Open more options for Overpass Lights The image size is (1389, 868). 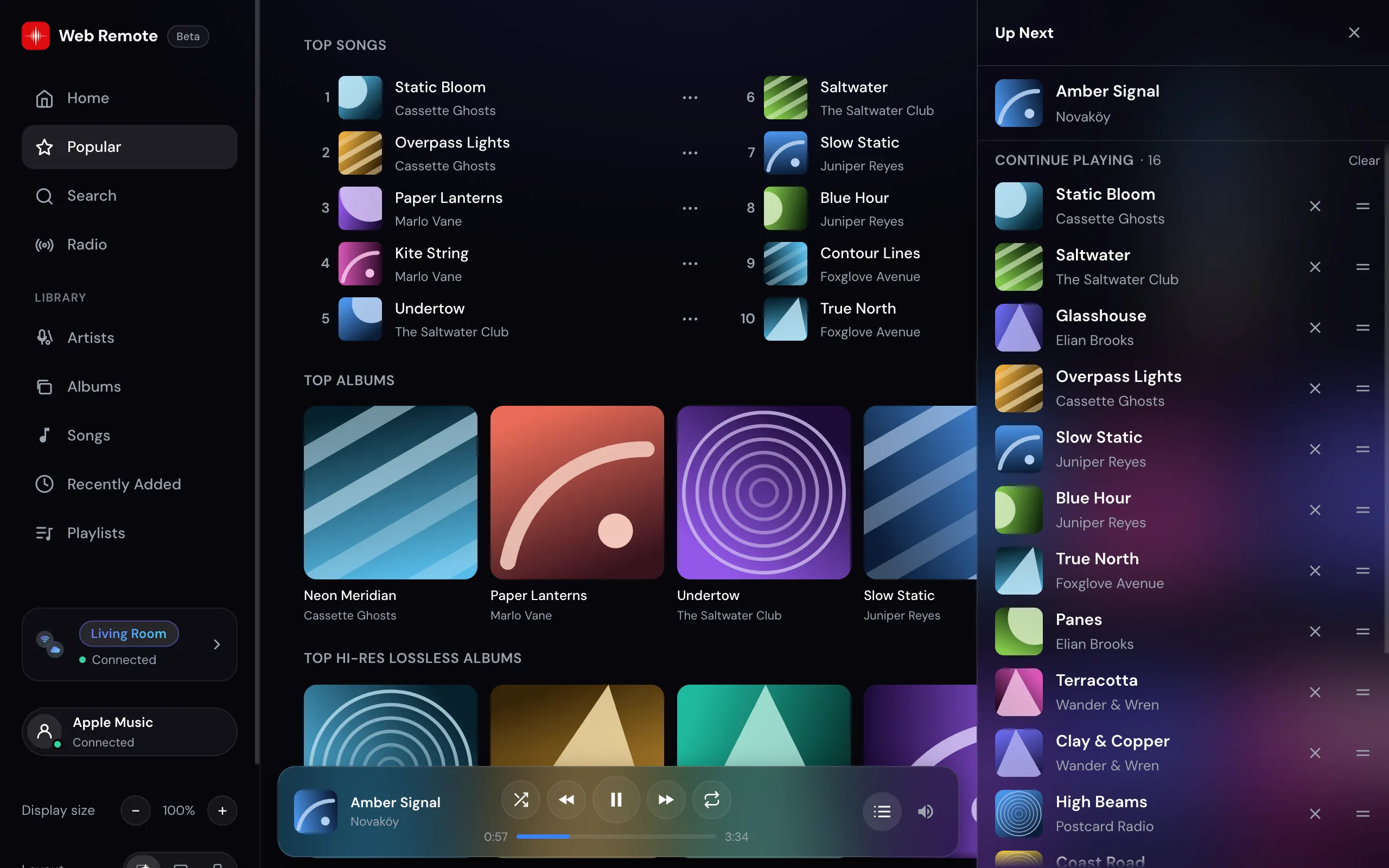[x=690, y=152]
